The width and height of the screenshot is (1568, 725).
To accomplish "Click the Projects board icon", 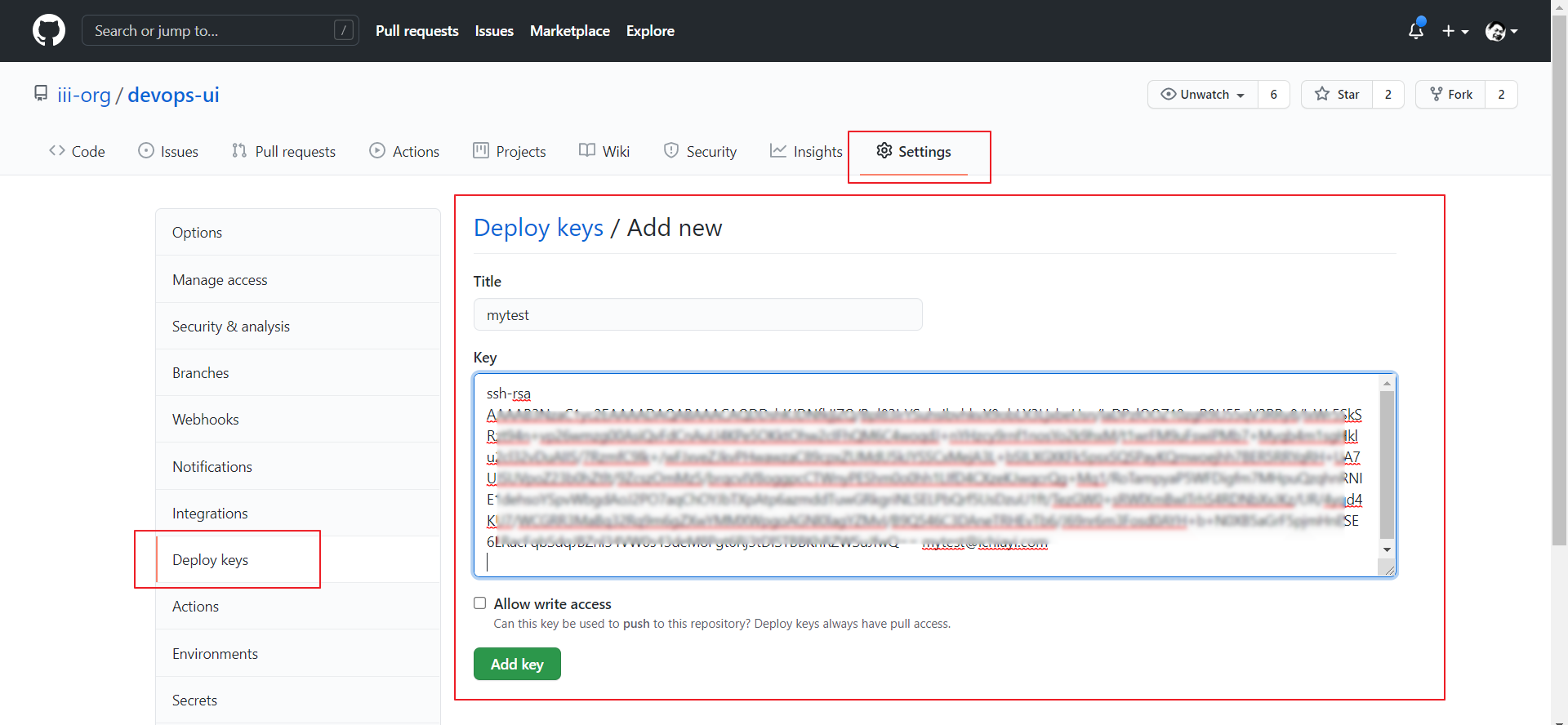I will pyautogui.click(x=481, y=150).
